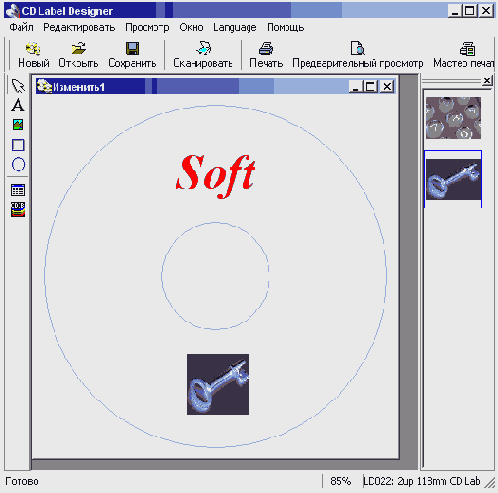Select the text tool A
This screenshot has height=493, width=498.
(18, 105)
